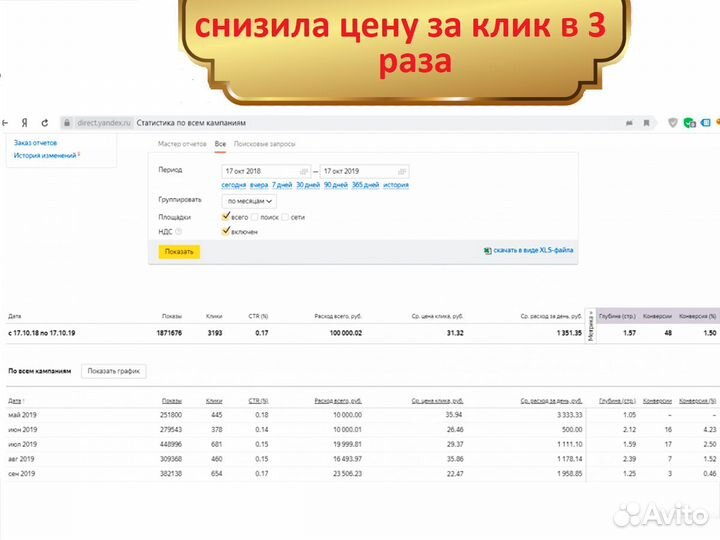720x540 pixels.
Task: Open the Yandex Я home icon
Action: point(25,123)
